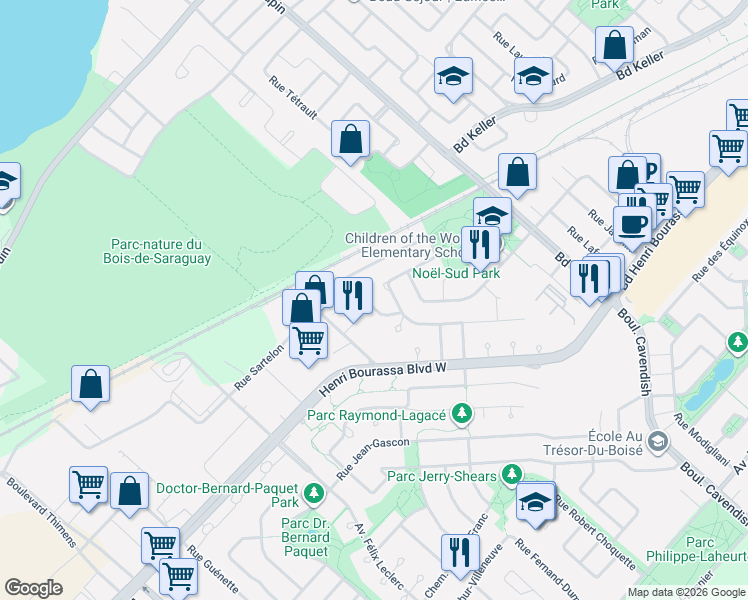Viewport: 748px width, 600px height.
Task: Open the restaurant marker near Av. Félix Leclerc bottom
Action: pyautogui.click(x=460, y=554)
